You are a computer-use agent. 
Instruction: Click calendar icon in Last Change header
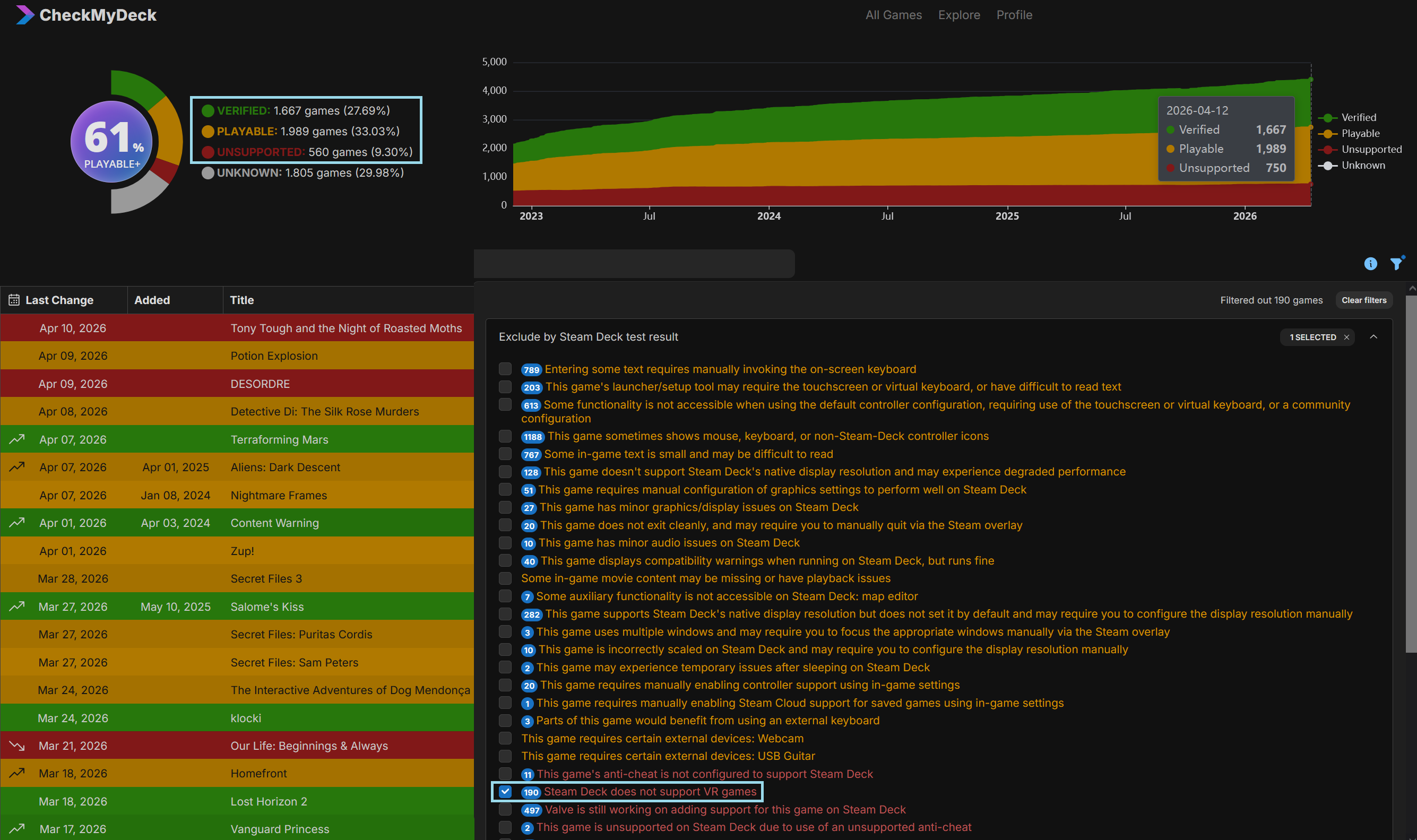point(14,300)
